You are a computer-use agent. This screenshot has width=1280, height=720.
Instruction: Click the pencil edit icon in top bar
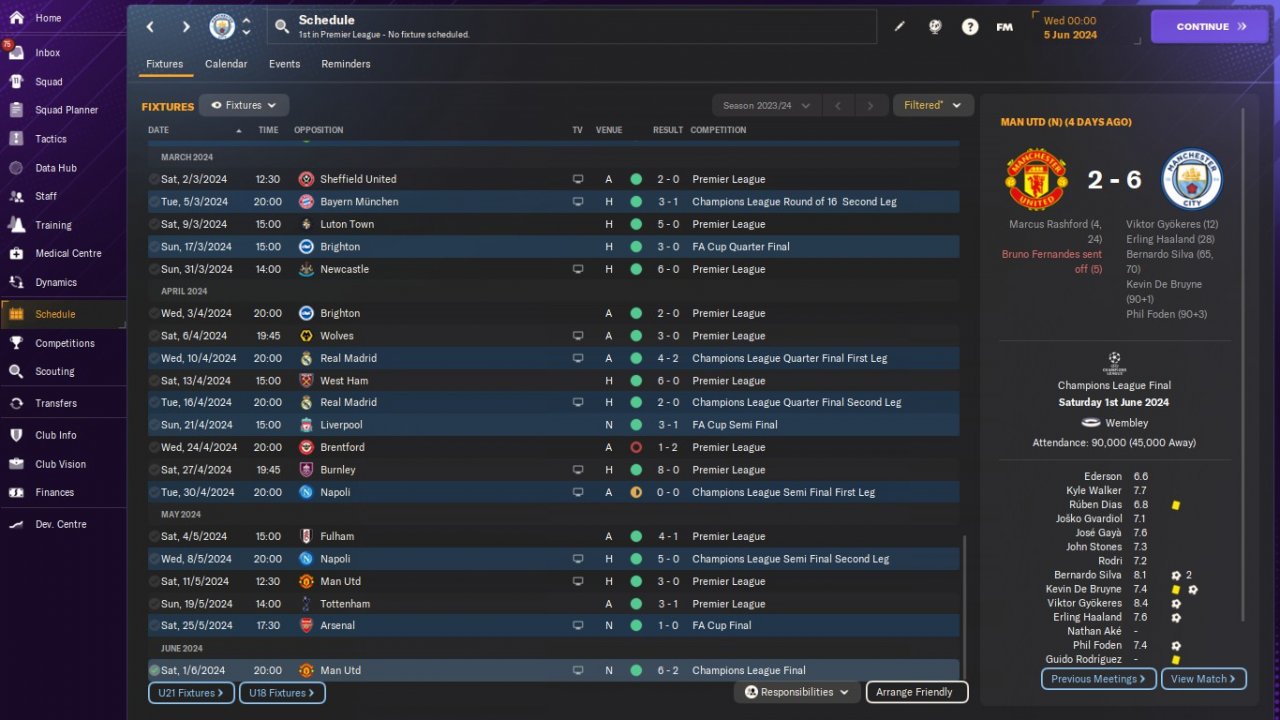pos(899,27)
